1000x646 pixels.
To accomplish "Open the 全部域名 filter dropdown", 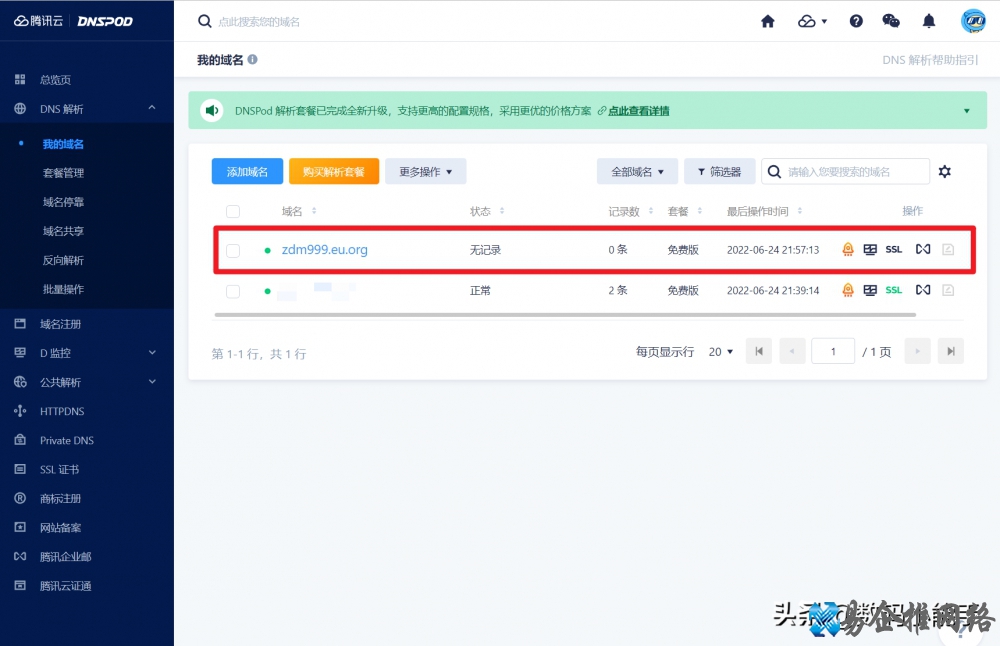I will [636, 171].
